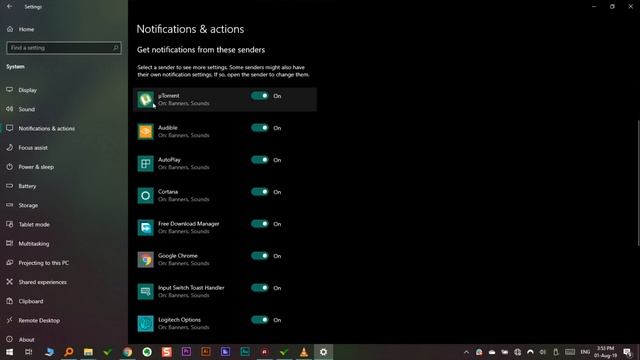This screenshot has width=640, height=360.
Task: Toggle Logitech Options notifications off
Action: (x=260, y=320)
